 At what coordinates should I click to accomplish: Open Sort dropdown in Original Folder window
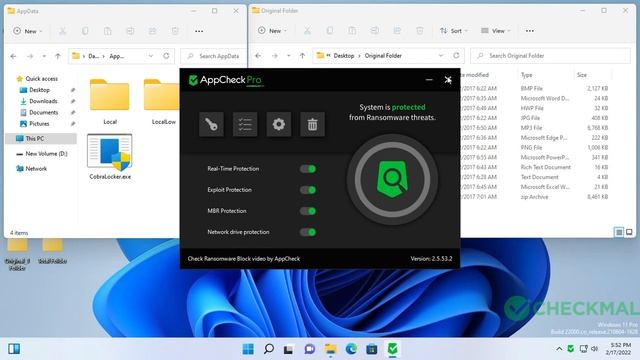(453, 31)
